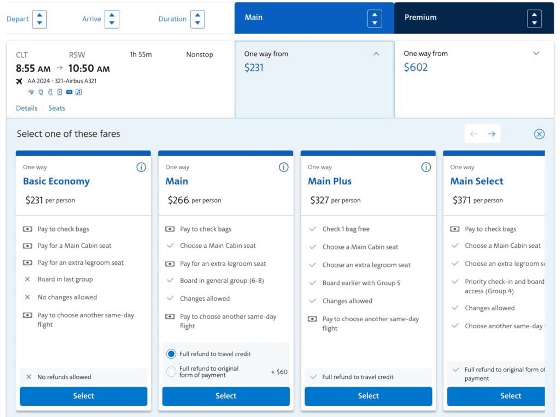Click the airplane icon beside AA 2024
560x417 pixels.
pyautogui.click(x=19, y=81)
